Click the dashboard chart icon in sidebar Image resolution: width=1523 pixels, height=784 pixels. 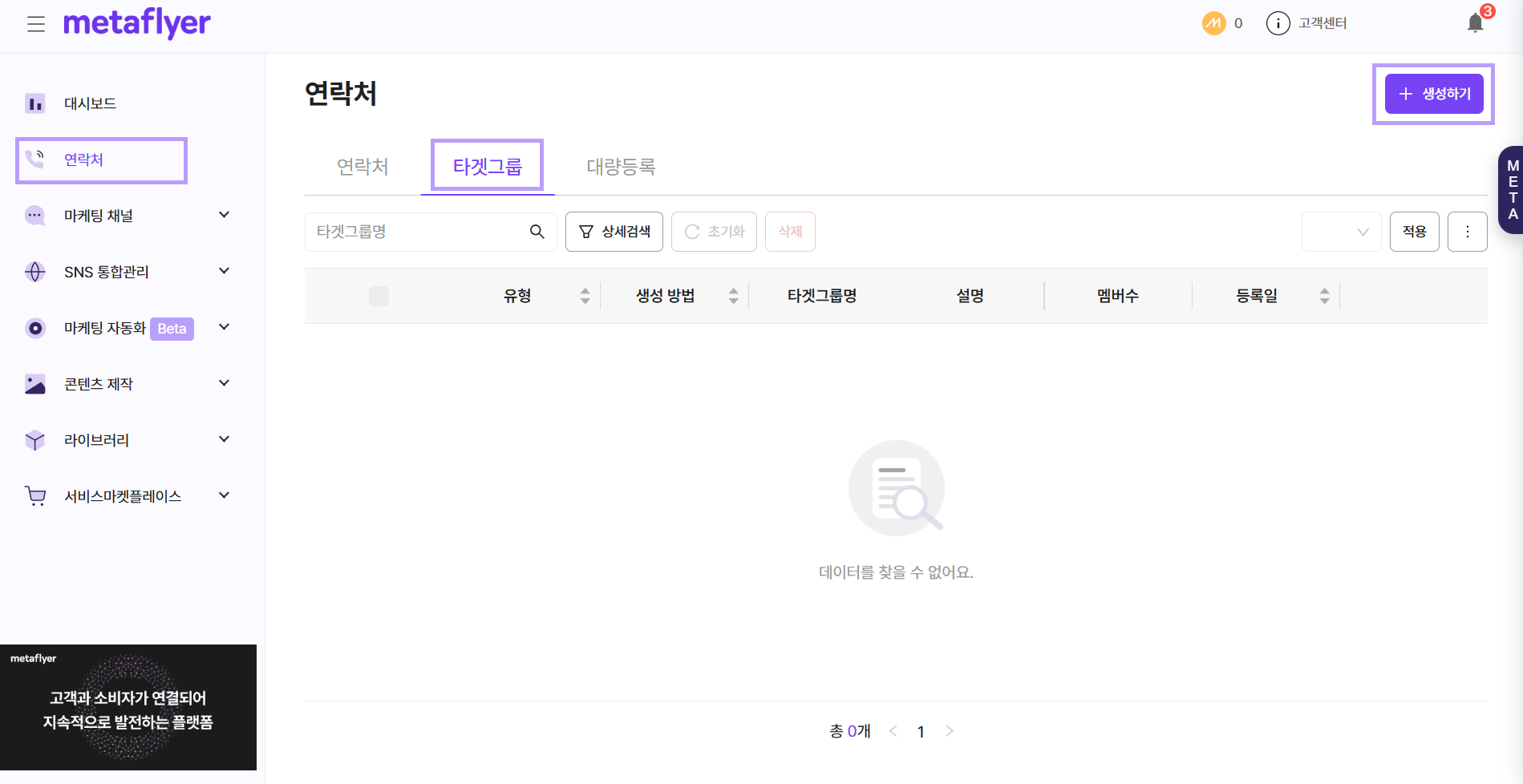tap(35, 103)
